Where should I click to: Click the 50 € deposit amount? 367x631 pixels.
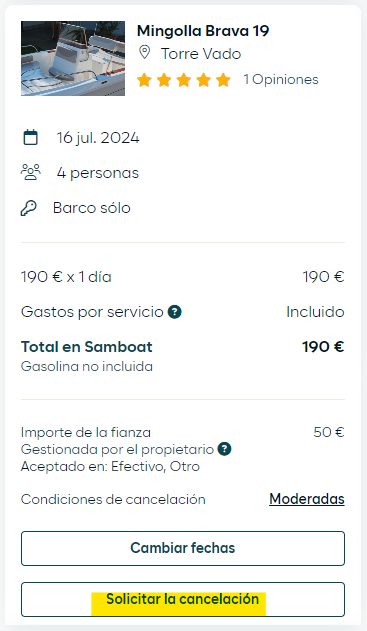[329, 432]
